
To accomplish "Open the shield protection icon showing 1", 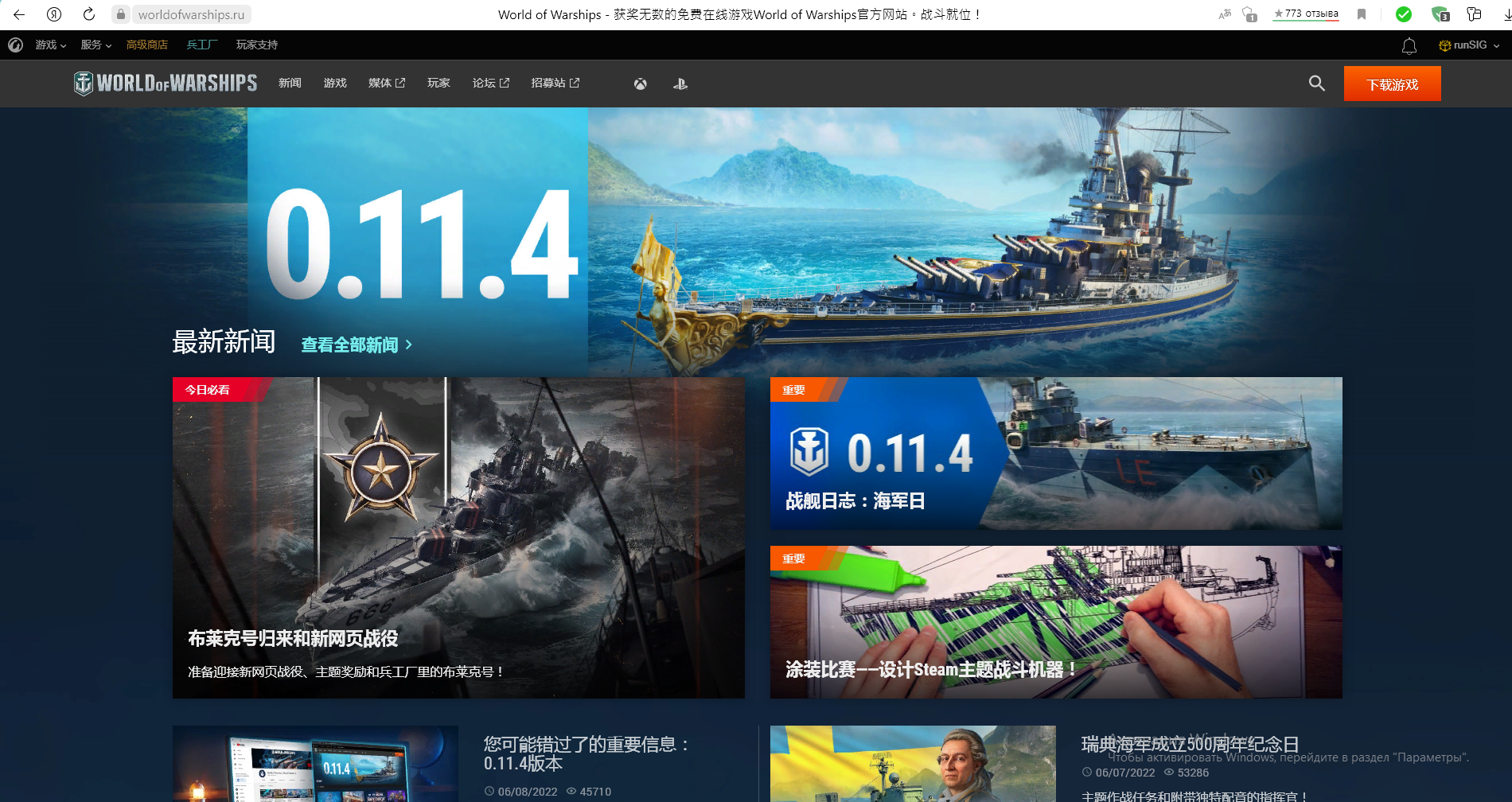I will tap(1249, 14).
